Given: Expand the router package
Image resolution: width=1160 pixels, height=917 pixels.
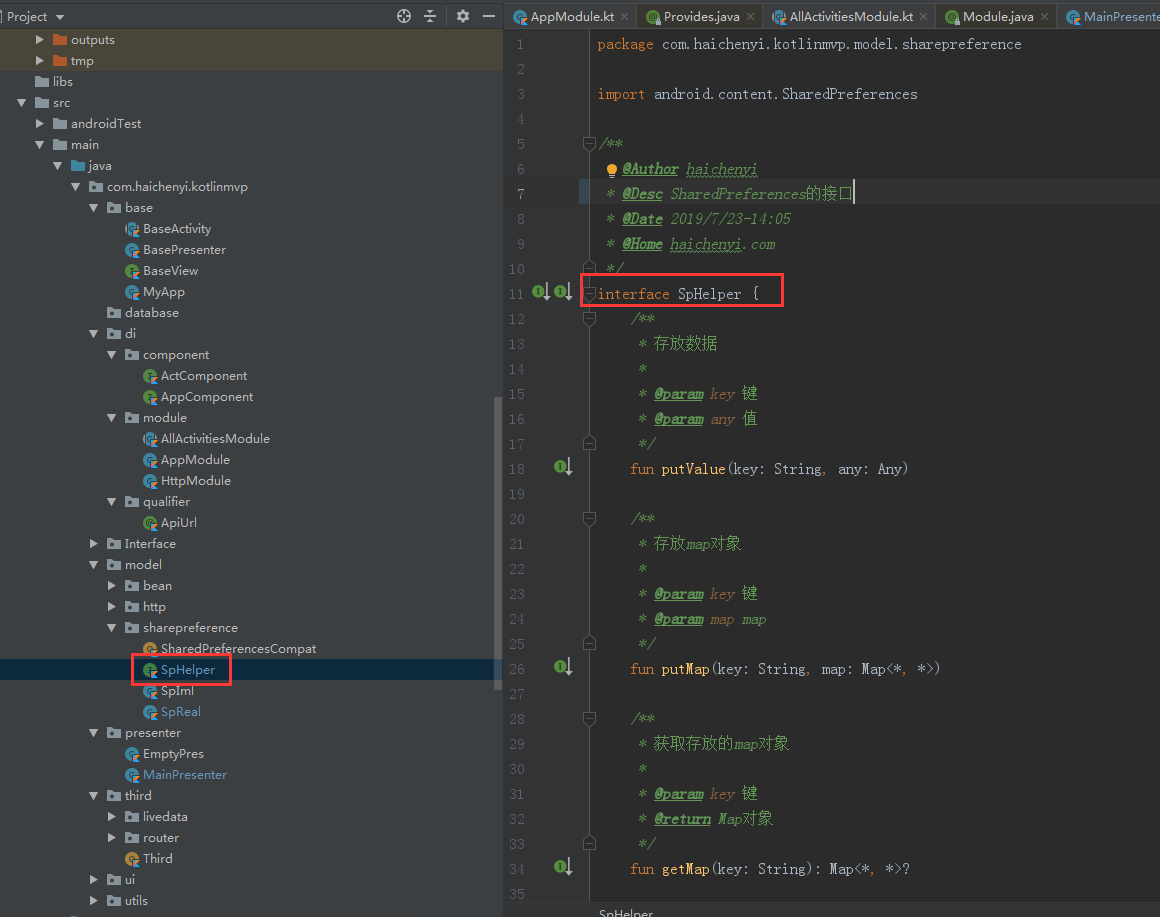Looking at the screenshot, I should (112, 838).
